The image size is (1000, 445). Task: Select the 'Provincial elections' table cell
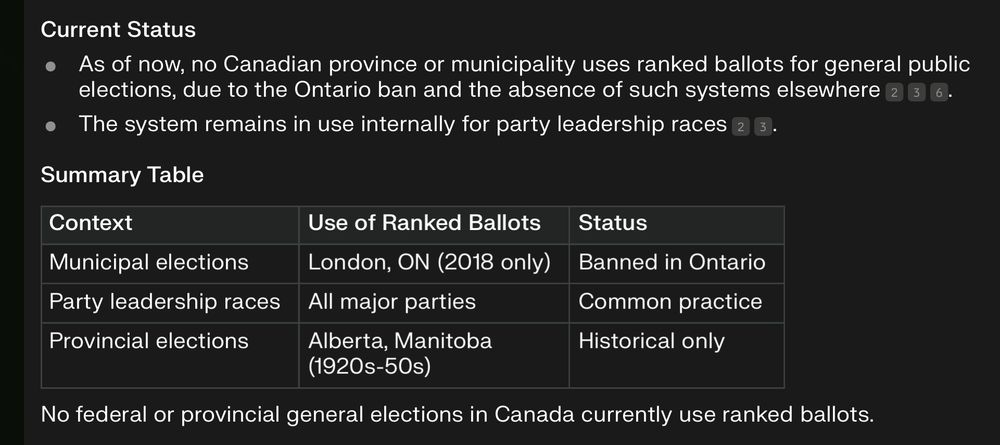pyautogui.click(x=149, y=340)
